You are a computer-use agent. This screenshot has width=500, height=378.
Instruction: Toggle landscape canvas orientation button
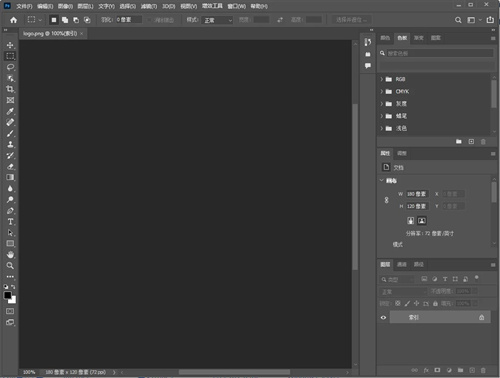coord(422,221)
